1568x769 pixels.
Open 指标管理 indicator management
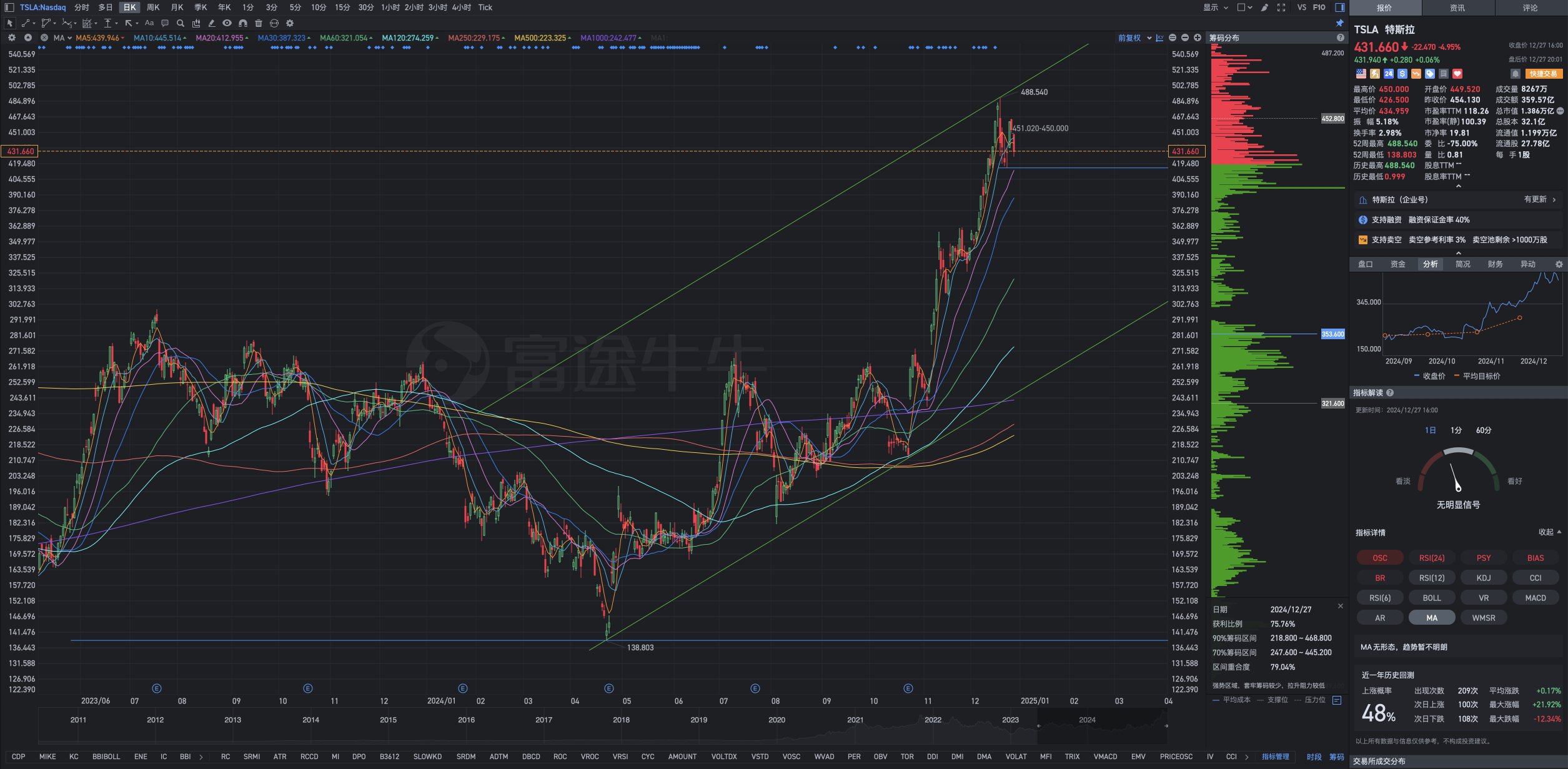pyautogui.click(x=1275, y=757)
